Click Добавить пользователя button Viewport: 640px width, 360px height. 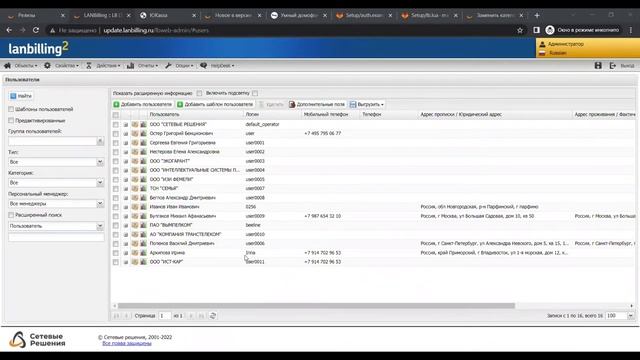143,104
